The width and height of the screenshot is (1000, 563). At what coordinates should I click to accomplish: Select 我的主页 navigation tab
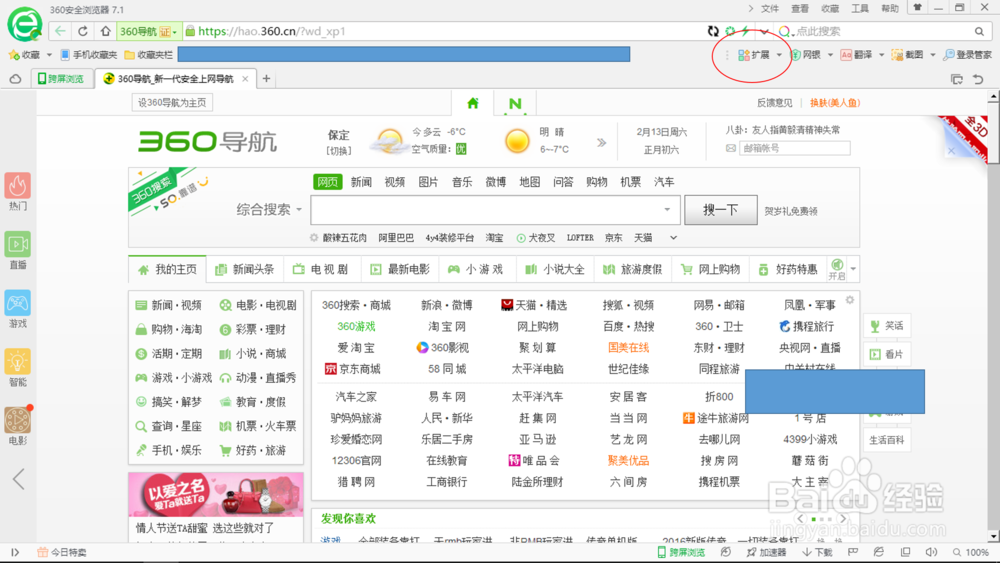(x=168, y=269)
